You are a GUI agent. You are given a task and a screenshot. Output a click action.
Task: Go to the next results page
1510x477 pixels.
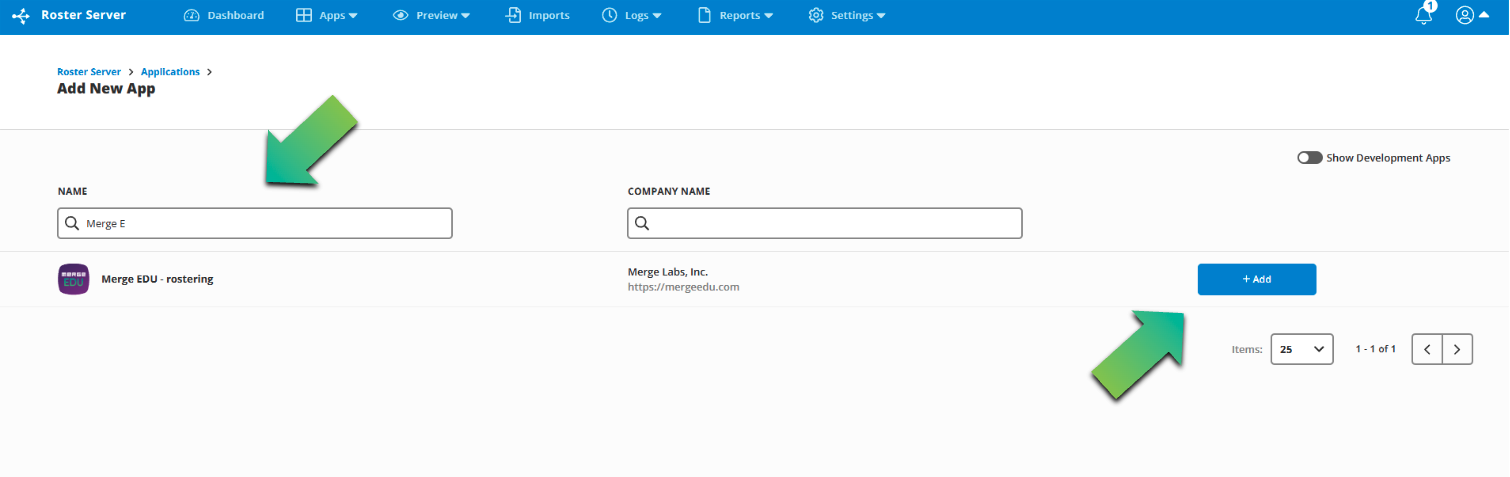coord(1457,349)
